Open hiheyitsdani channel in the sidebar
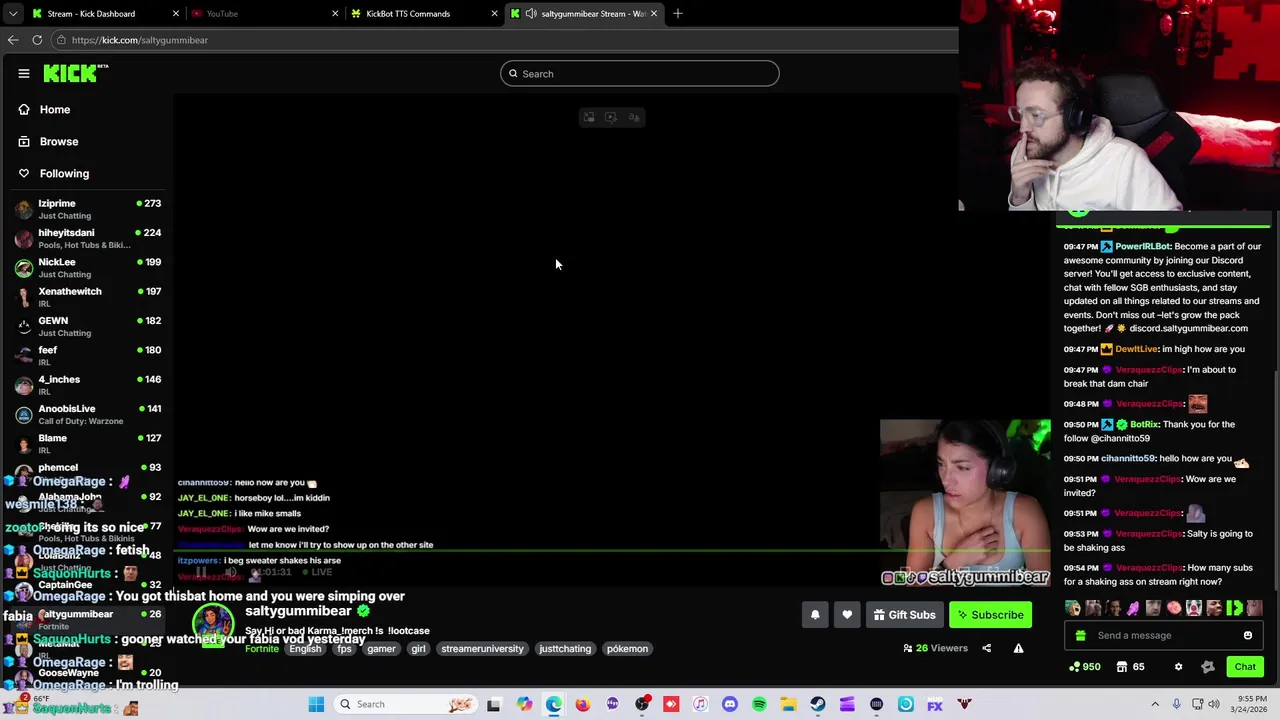 point(88,238)
